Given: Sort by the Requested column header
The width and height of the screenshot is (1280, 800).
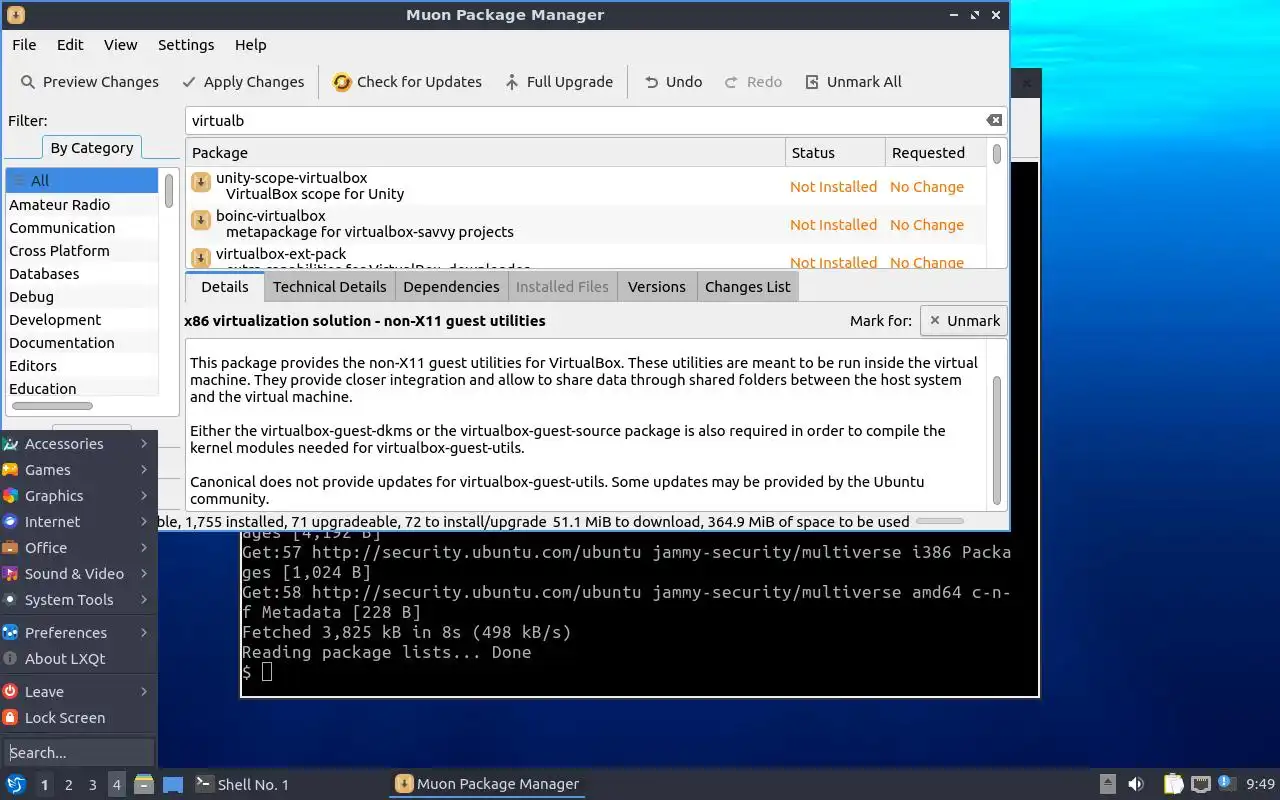Looking at the screenshot, I should 936,153.
